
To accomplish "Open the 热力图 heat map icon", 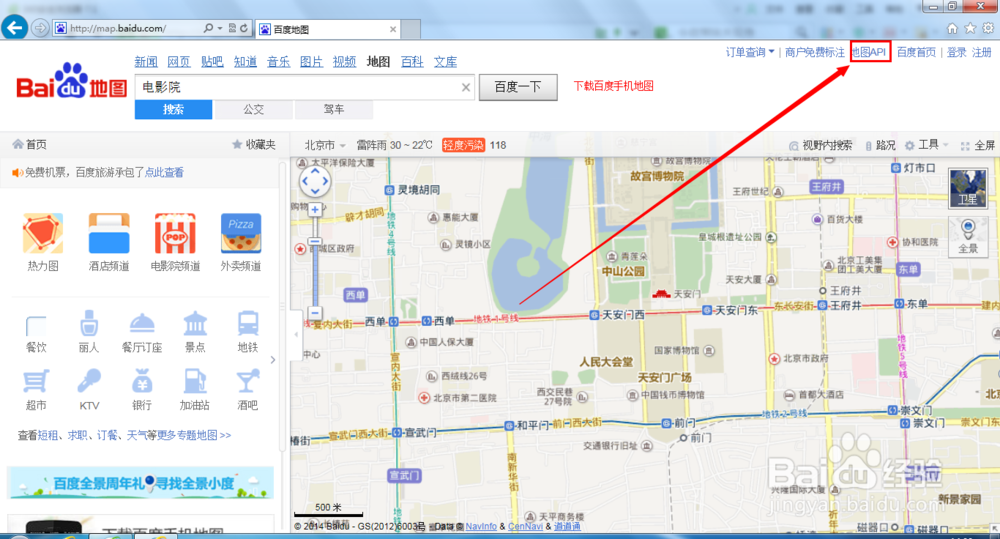I will [43, 234].
